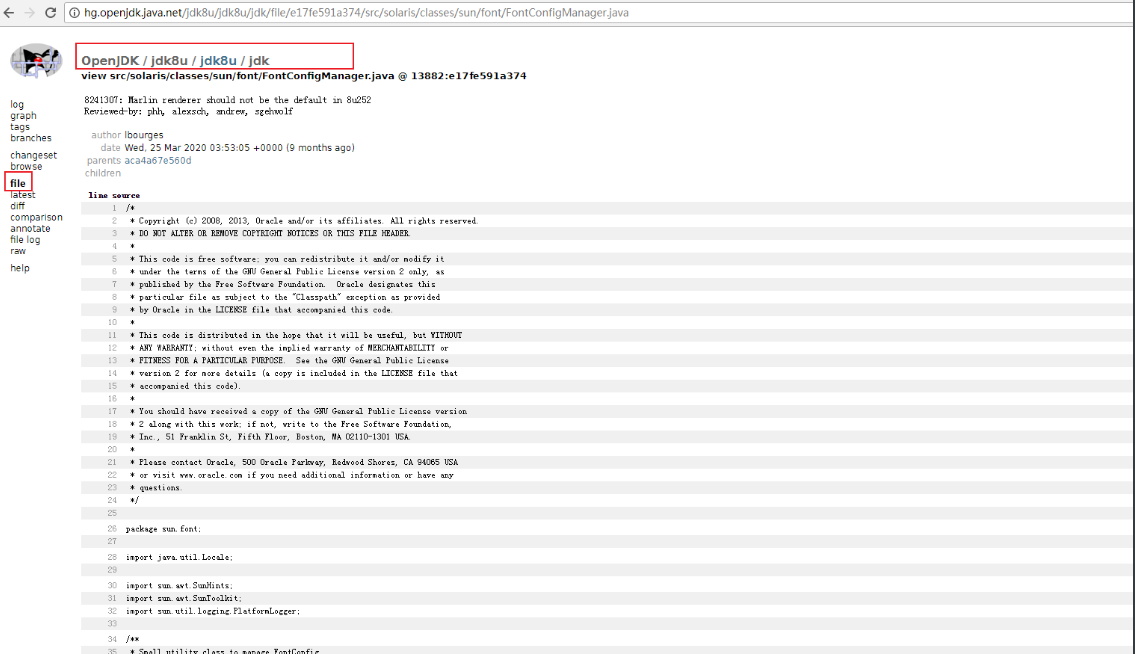Open the second jdk8u breadcrumb link
Image resolution: width=1135 pixels, height=654 pixels.
pos(218,61)
